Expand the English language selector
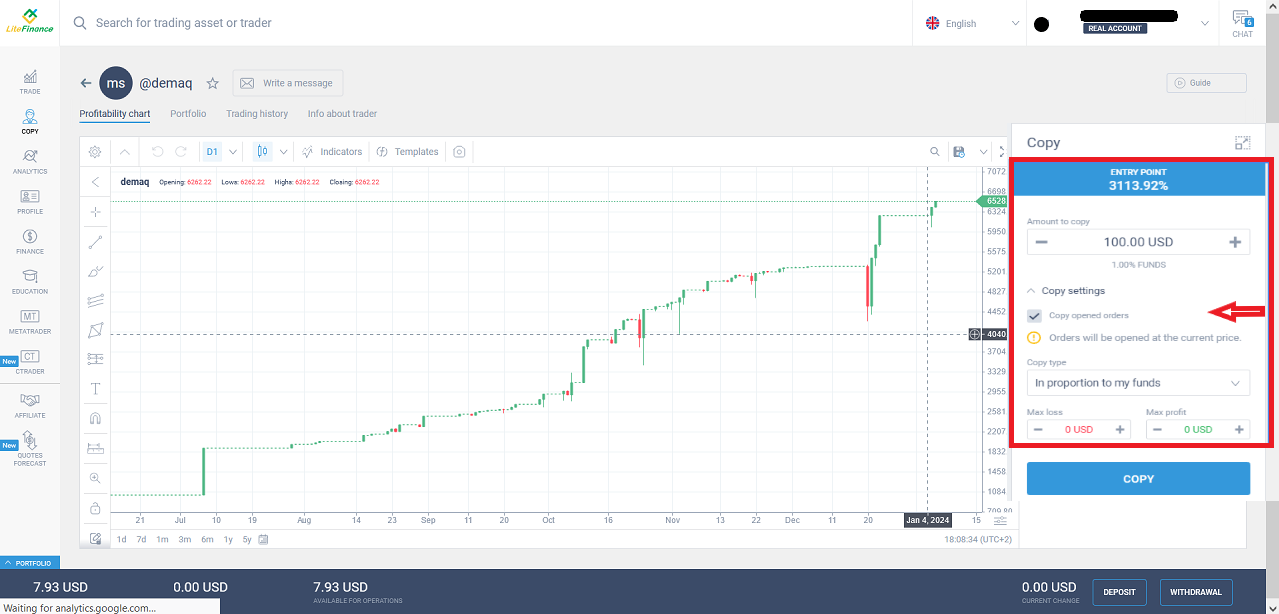The height and width of the screenshot is (614, 1279). pos(969,23)
